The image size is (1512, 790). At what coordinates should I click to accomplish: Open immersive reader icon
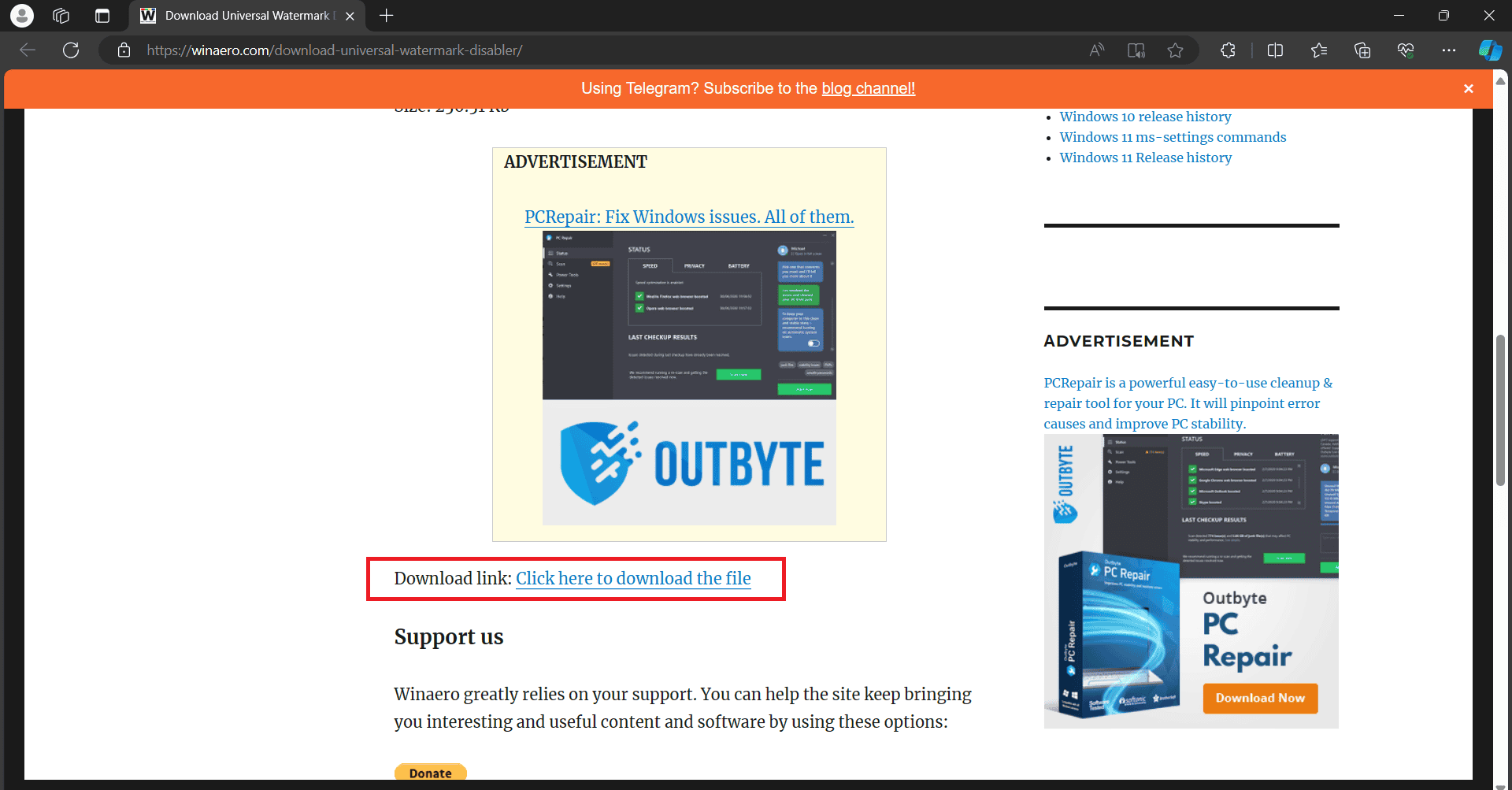(1136, 50)
